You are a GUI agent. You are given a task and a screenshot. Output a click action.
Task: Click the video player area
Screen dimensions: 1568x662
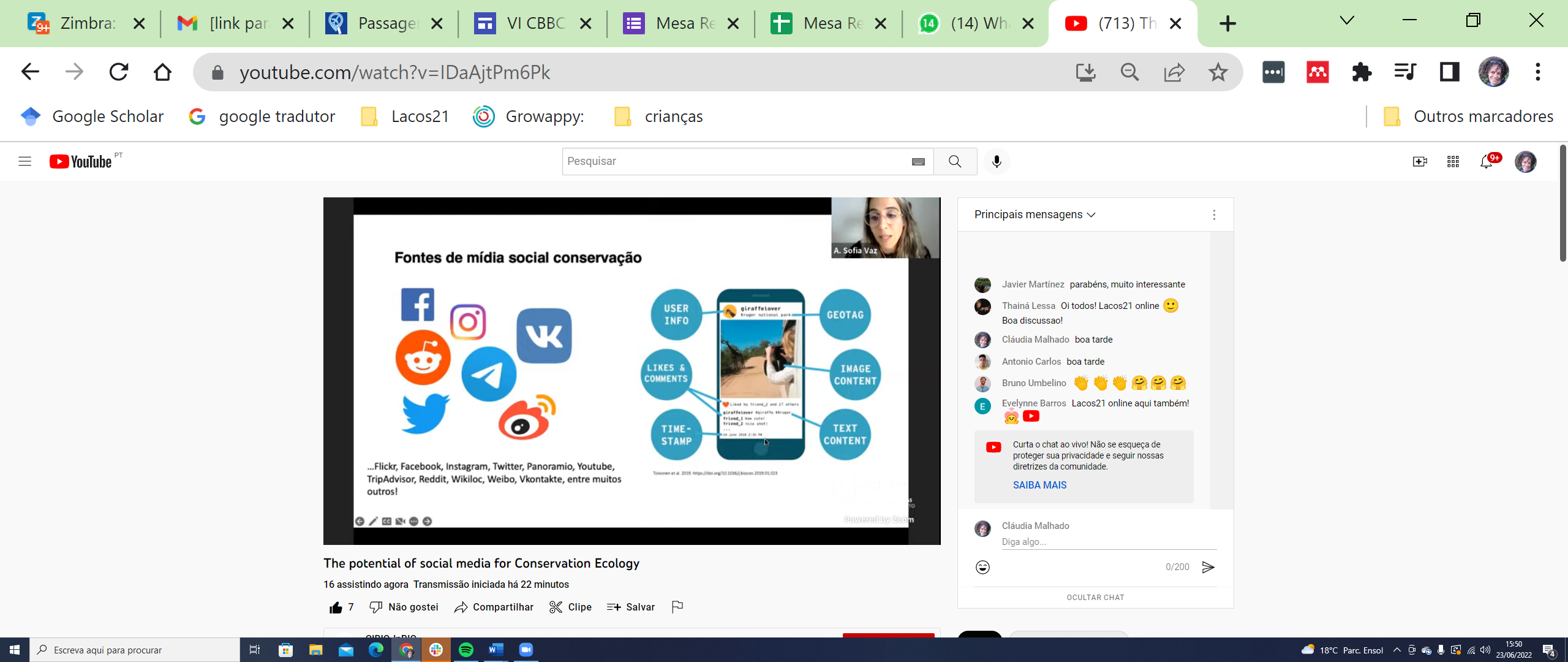click(631, 371)
